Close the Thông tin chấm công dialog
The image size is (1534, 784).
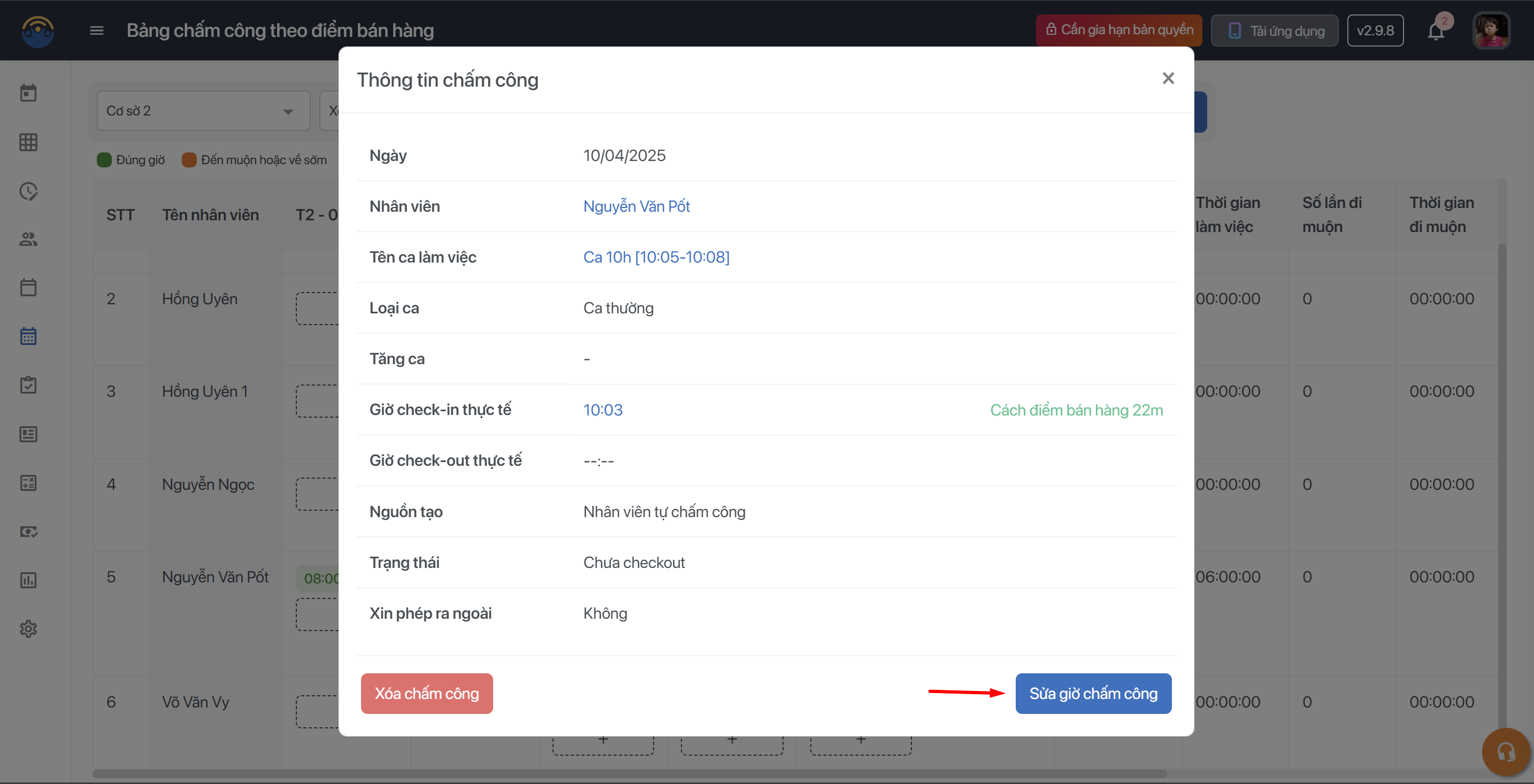pos(1168,79)
